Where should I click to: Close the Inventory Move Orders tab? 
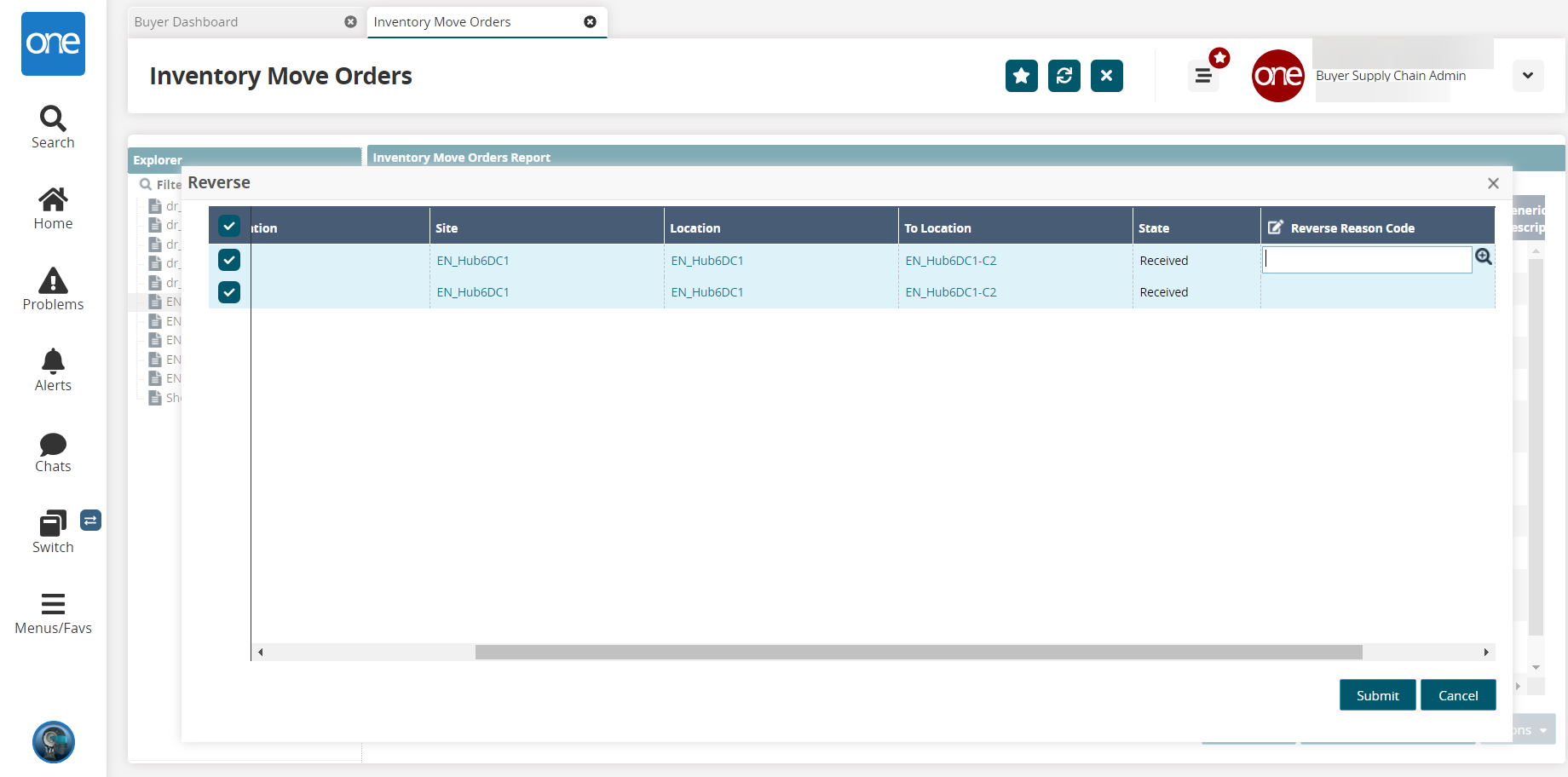(x=590, y=22)
